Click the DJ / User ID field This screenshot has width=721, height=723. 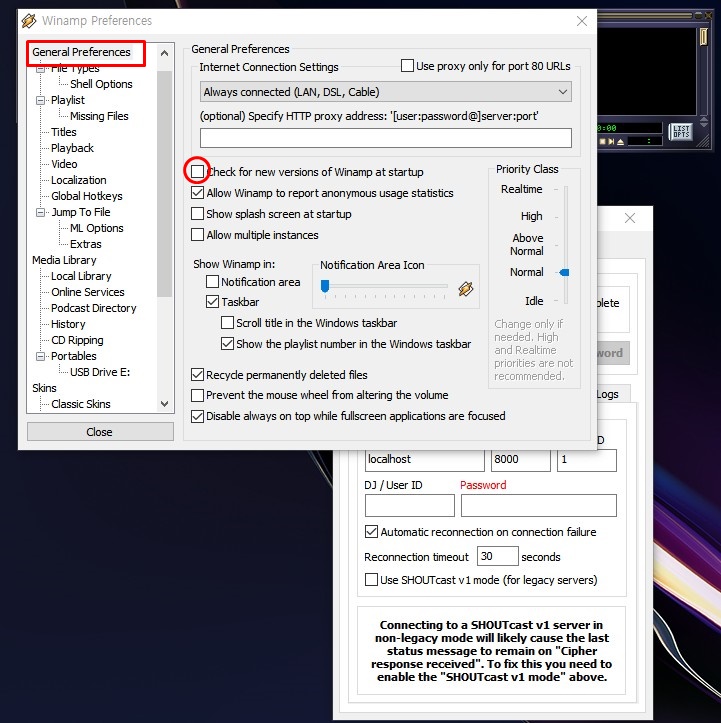[410, 505]
